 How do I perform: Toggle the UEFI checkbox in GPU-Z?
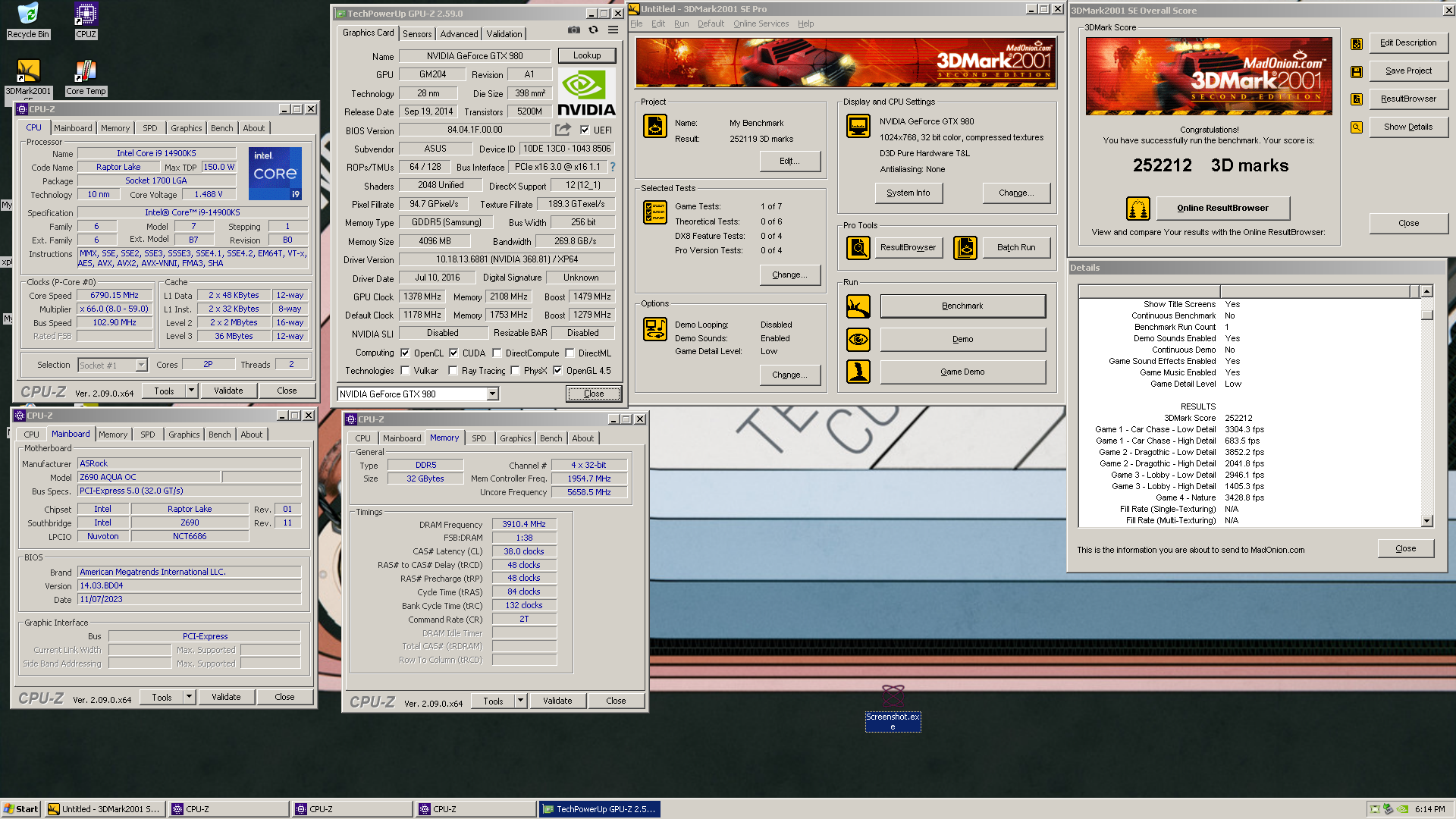pyautogui.click(x=585, y=130)
